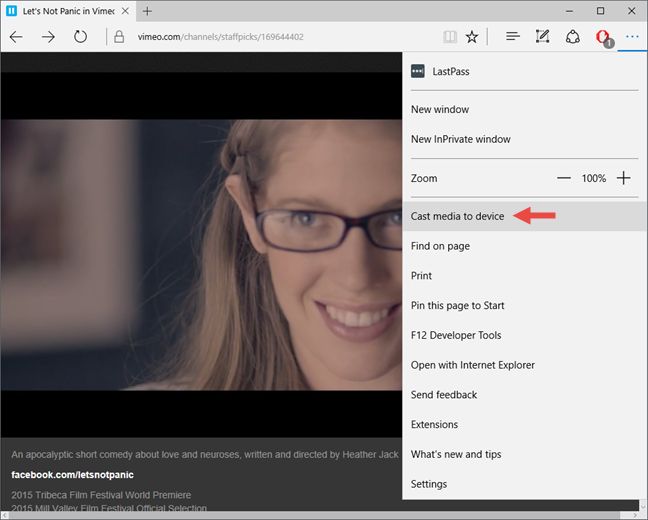Viewport: 648px width, 520px height.
Task: Make a Web Note pen icon
Action: coord(542,37)
